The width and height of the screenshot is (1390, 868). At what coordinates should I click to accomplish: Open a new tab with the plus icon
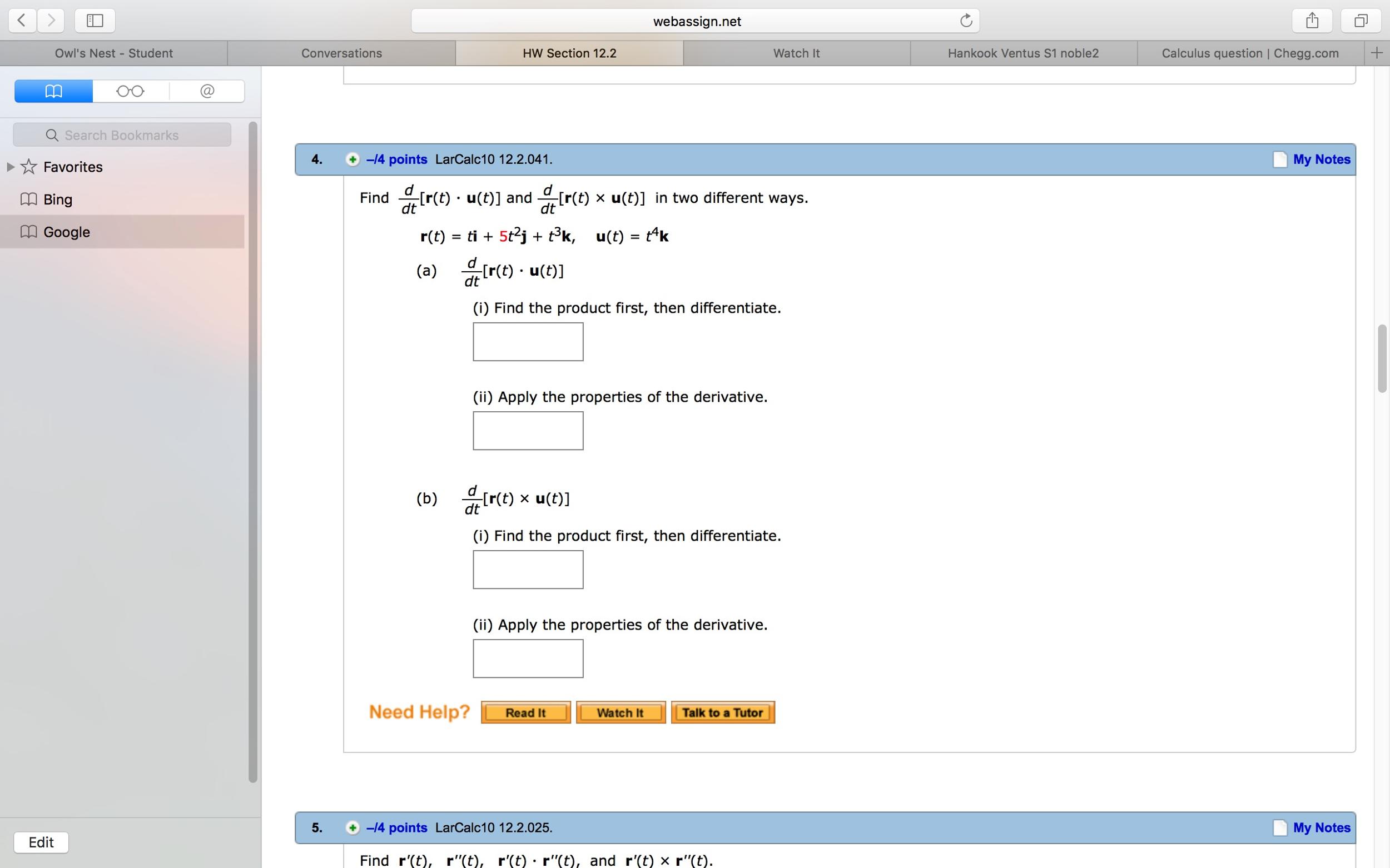pyautogui.click(x=1377, y=53)
